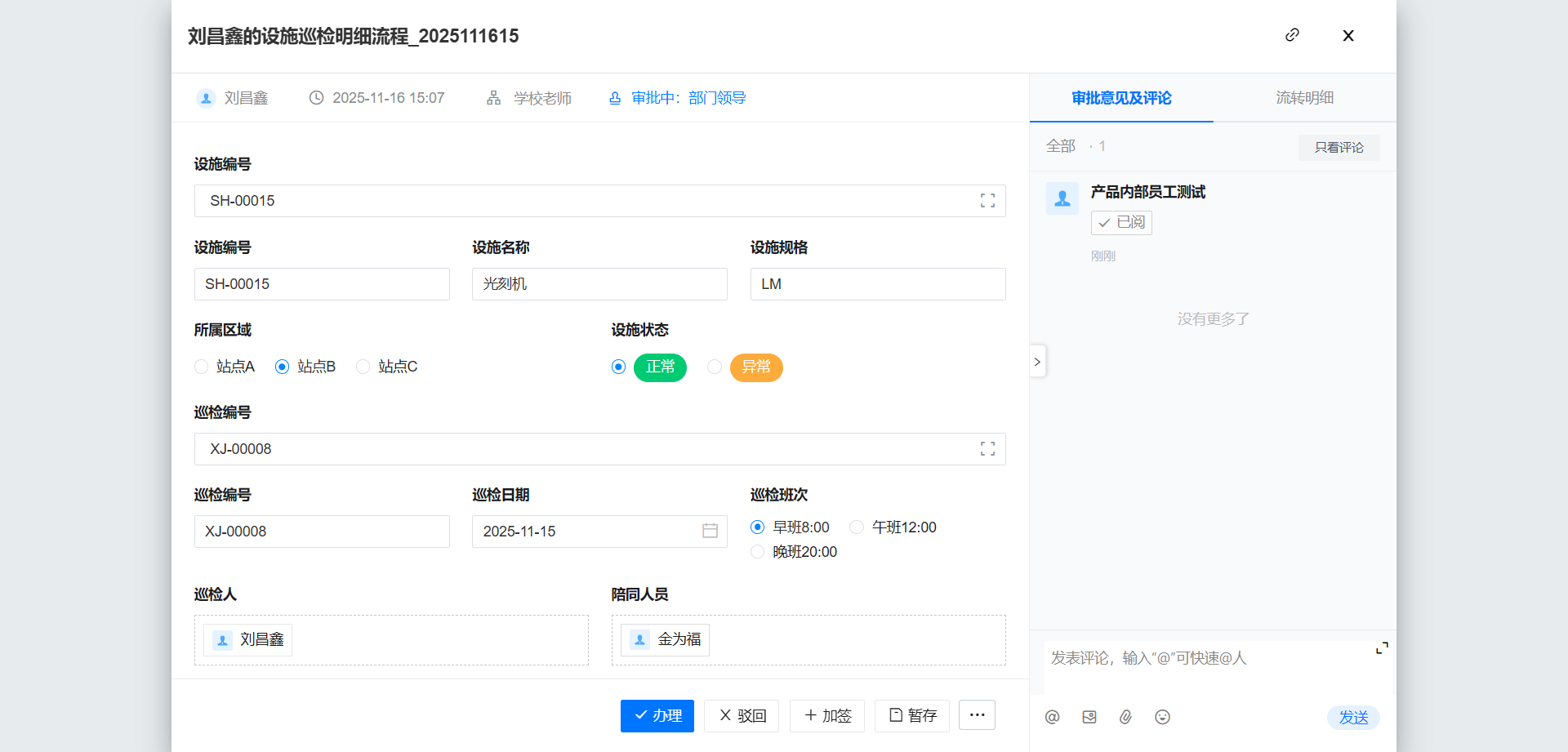Insert image using the picture icon
Screen dimensions: 1568x752
coord(1089,717)
